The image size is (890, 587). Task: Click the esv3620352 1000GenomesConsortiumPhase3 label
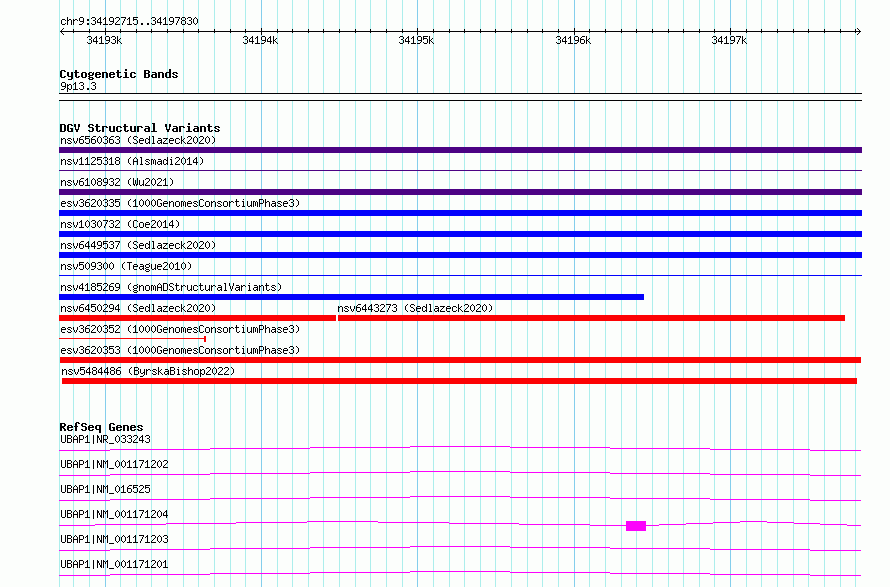tap(180, 329)
